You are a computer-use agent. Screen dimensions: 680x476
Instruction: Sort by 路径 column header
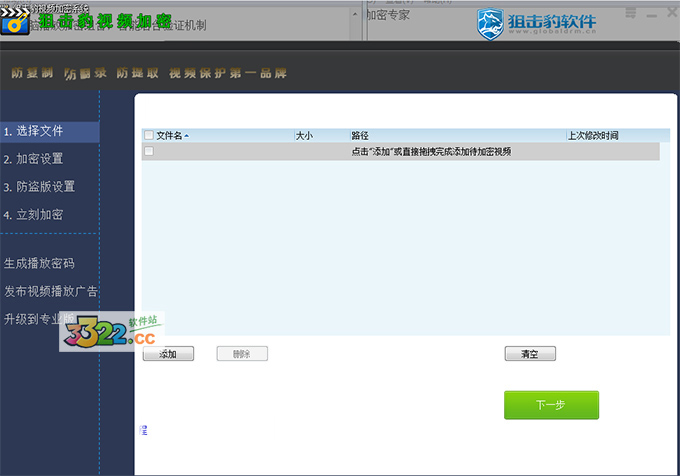point(458,135)
